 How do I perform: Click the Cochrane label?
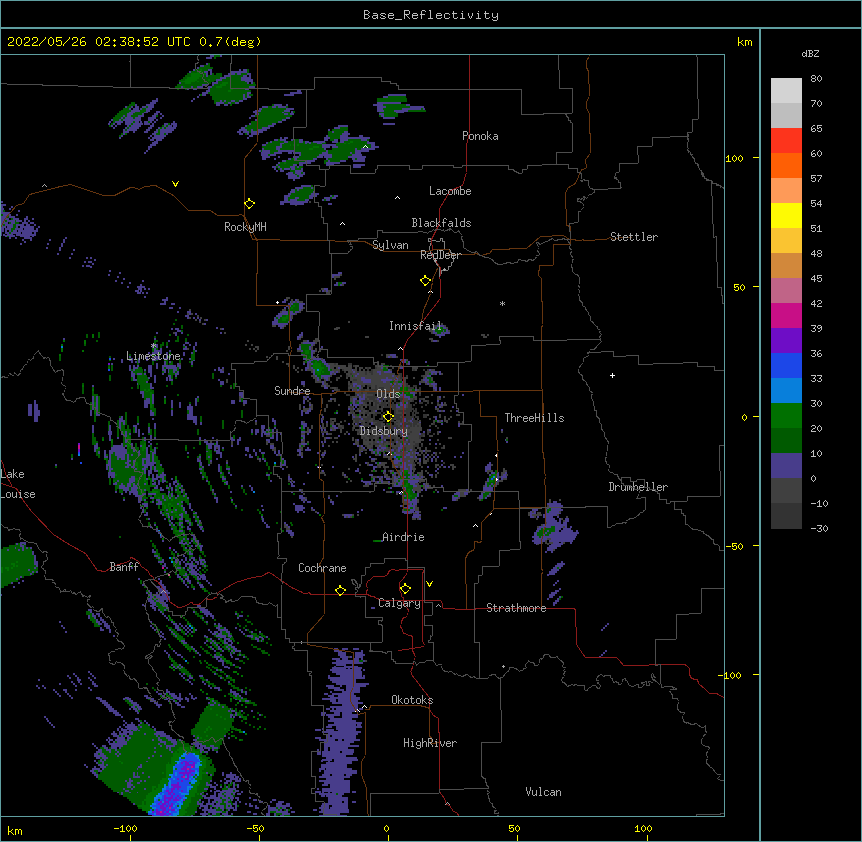(322, 568)
